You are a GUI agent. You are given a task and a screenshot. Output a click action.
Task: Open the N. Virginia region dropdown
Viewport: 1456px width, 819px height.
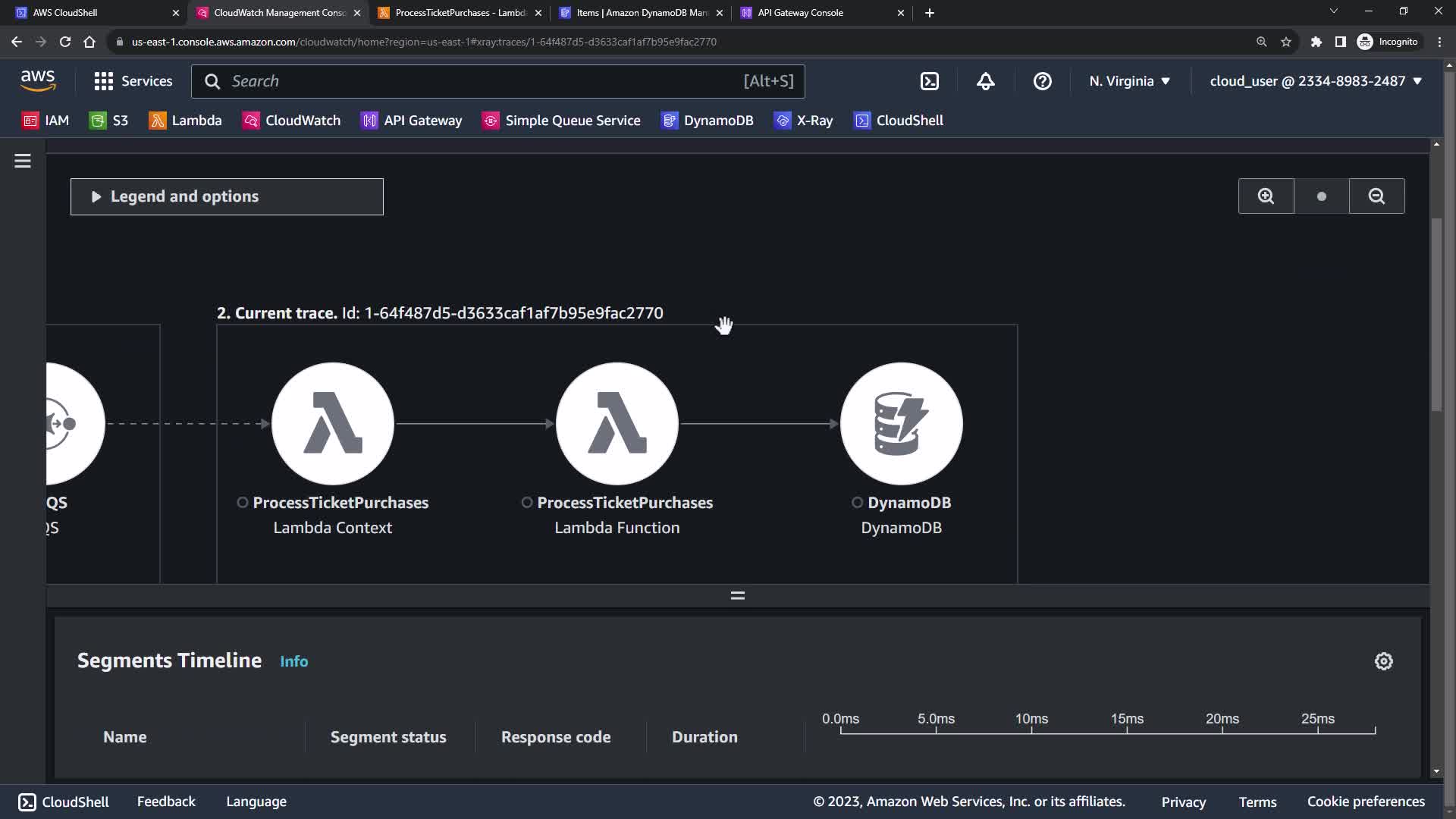[x=1129, y=81]
